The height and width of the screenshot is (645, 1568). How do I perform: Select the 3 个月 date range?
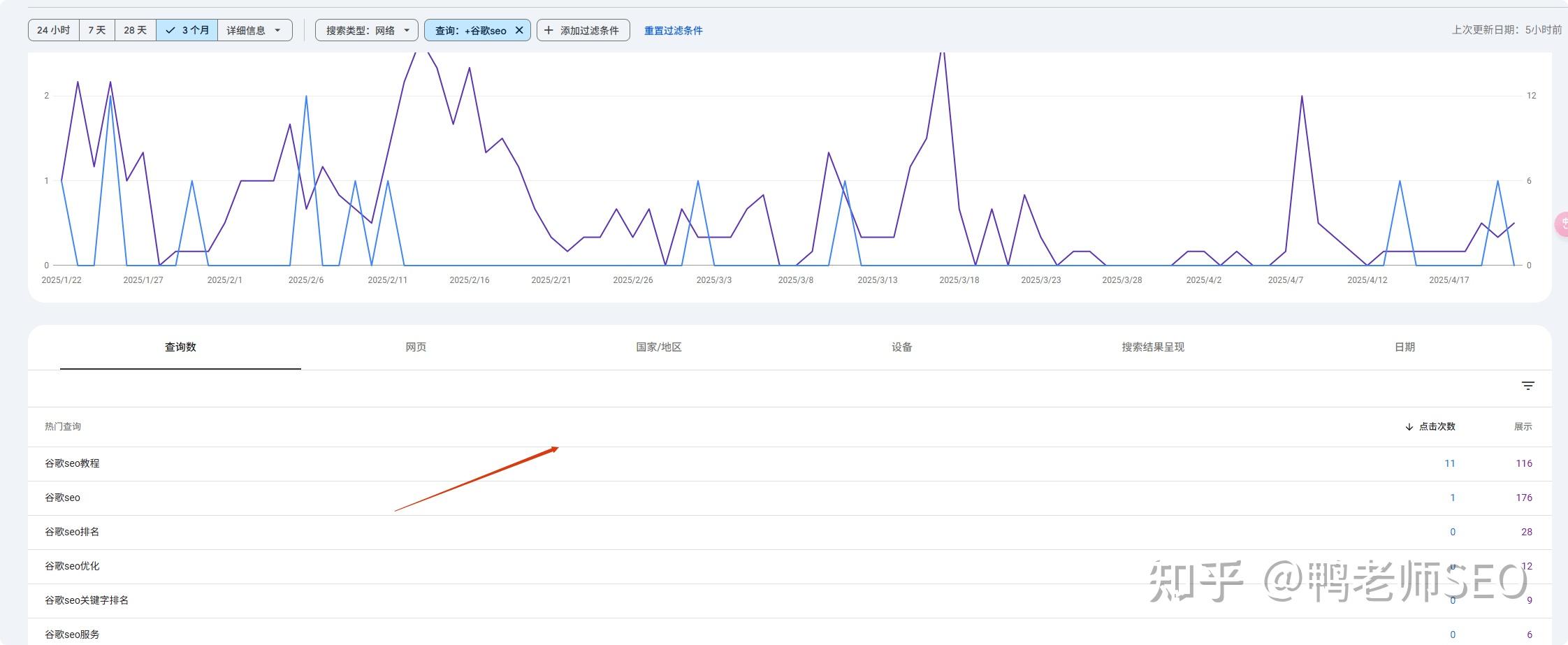(x=187, y=31)
